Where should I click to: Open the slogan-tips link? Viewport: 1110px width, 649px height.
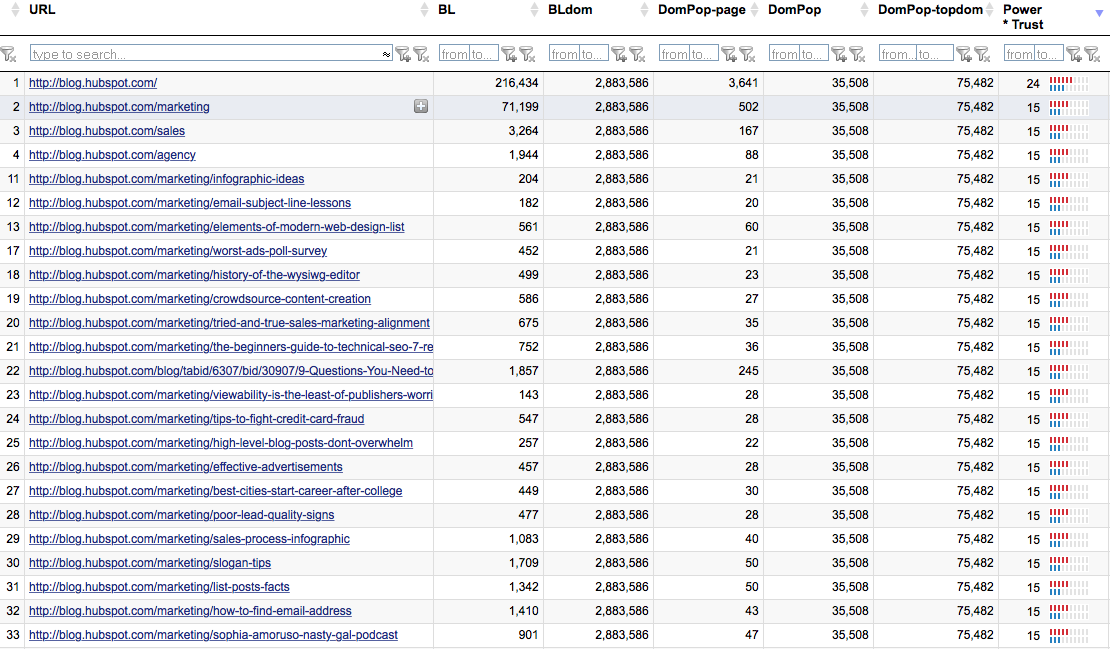150,563
